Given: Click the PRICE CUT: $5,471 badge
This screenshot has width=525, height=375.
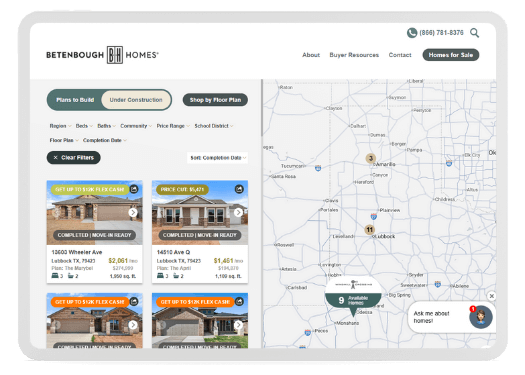Looking at the screenshot, I should 182,190.
